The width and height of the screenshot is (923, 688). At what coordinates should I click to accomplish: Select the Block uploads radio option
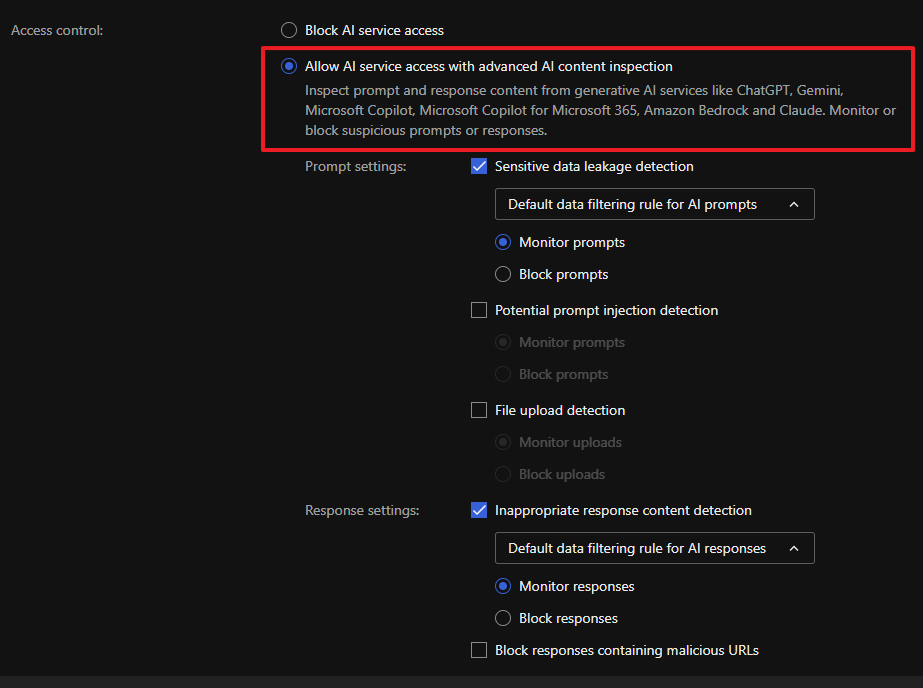click(x=503, y=474)
